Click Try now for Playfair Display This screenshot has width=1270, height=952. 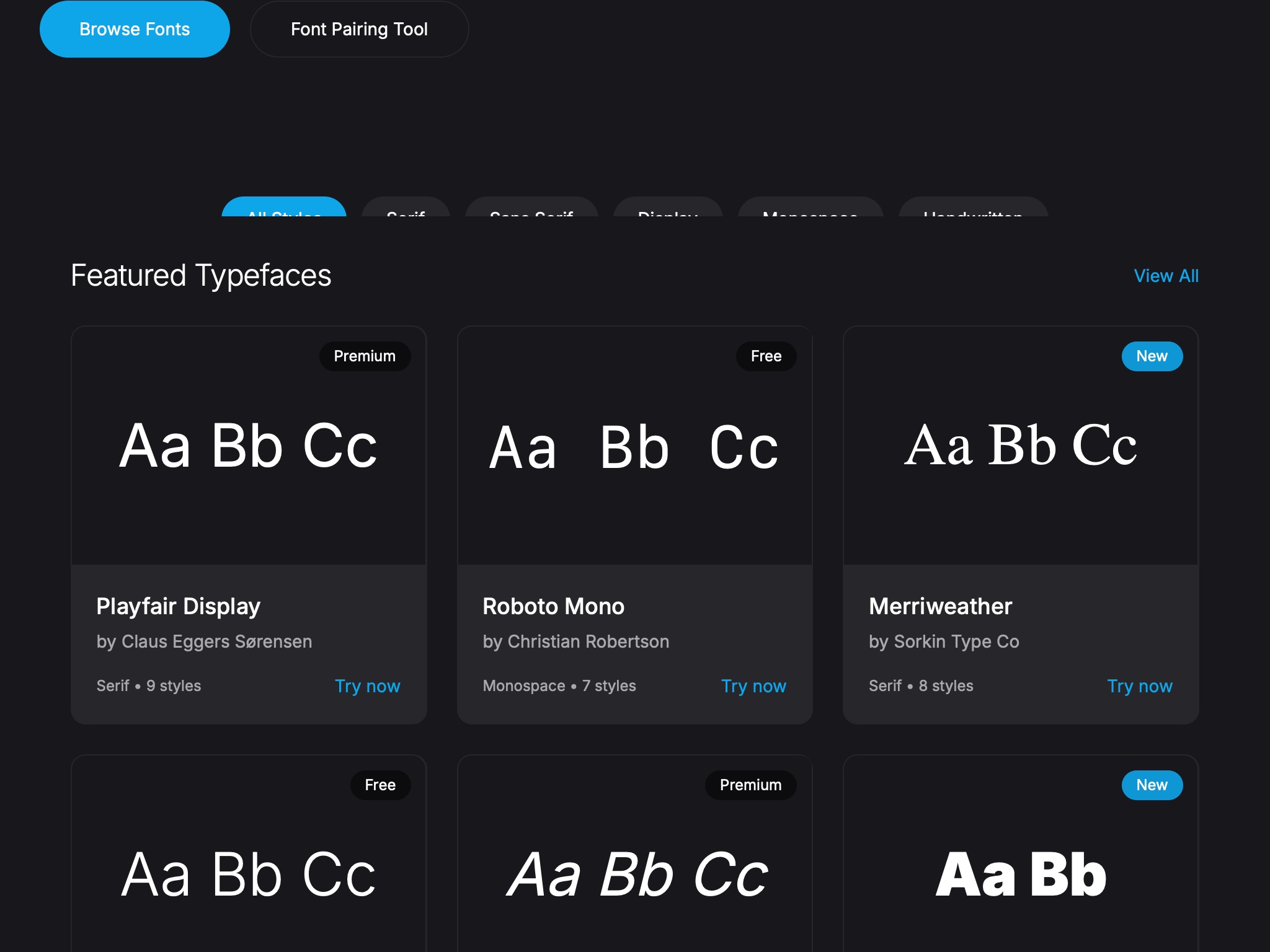point(366,686)
